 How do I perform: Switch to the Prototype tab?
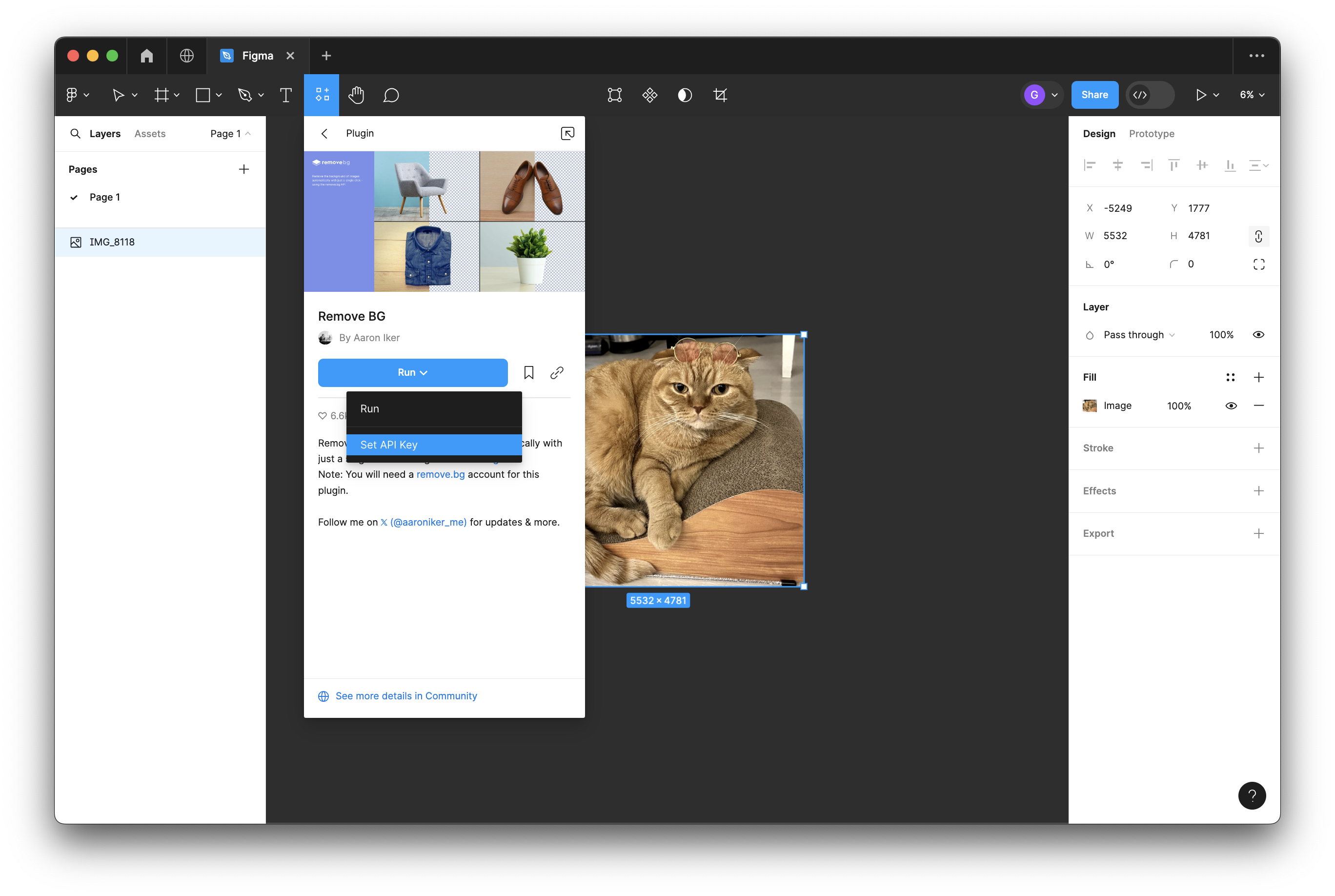(1151, 134)
